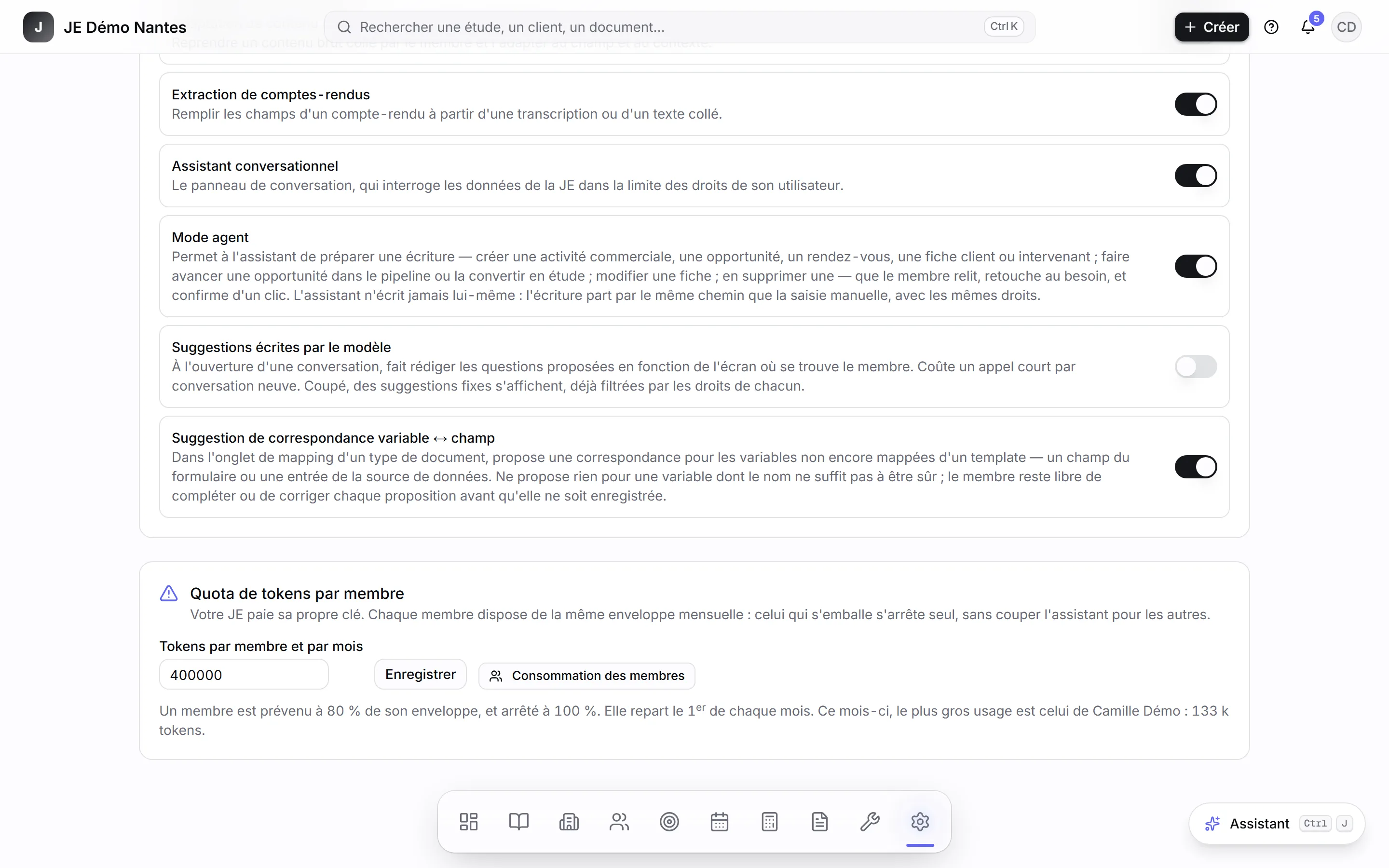Click the Mode agent heading
This screenshot has height=868, width=1389.
[x=210, y=237]
